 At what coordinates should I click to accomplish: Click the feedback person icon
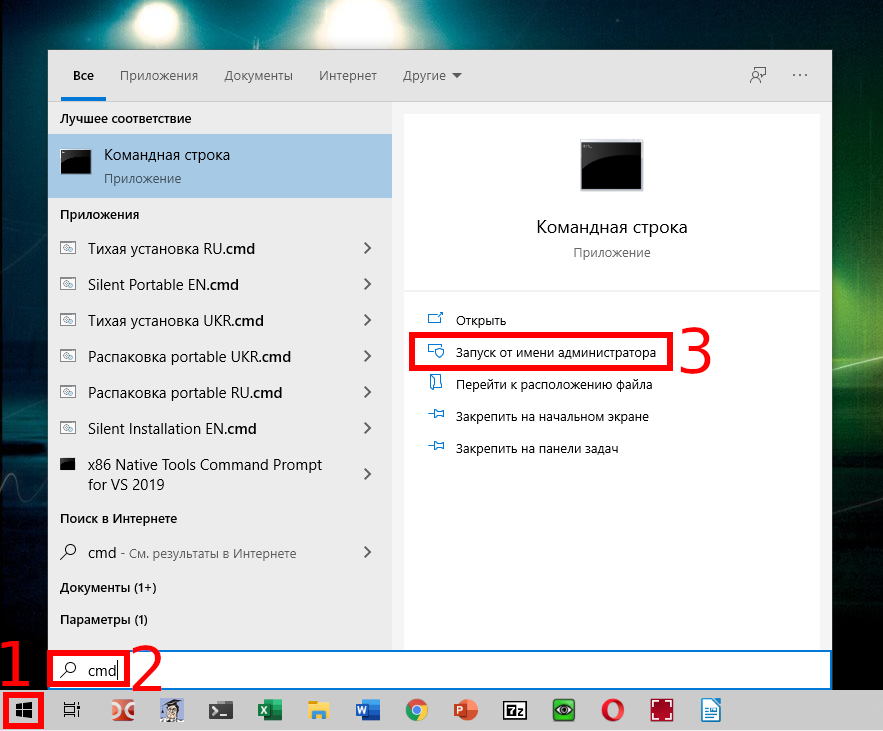pos(758,75)
